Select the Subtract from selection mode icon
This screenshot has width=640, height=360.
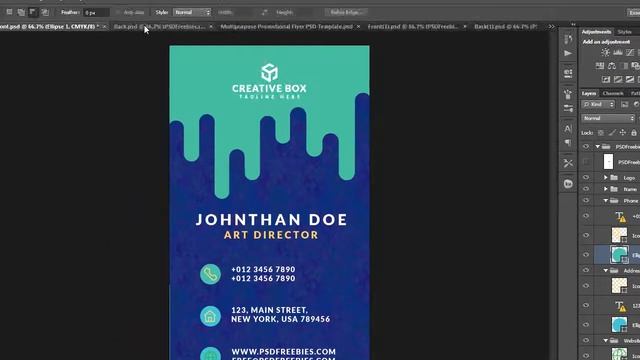point(33,12)
